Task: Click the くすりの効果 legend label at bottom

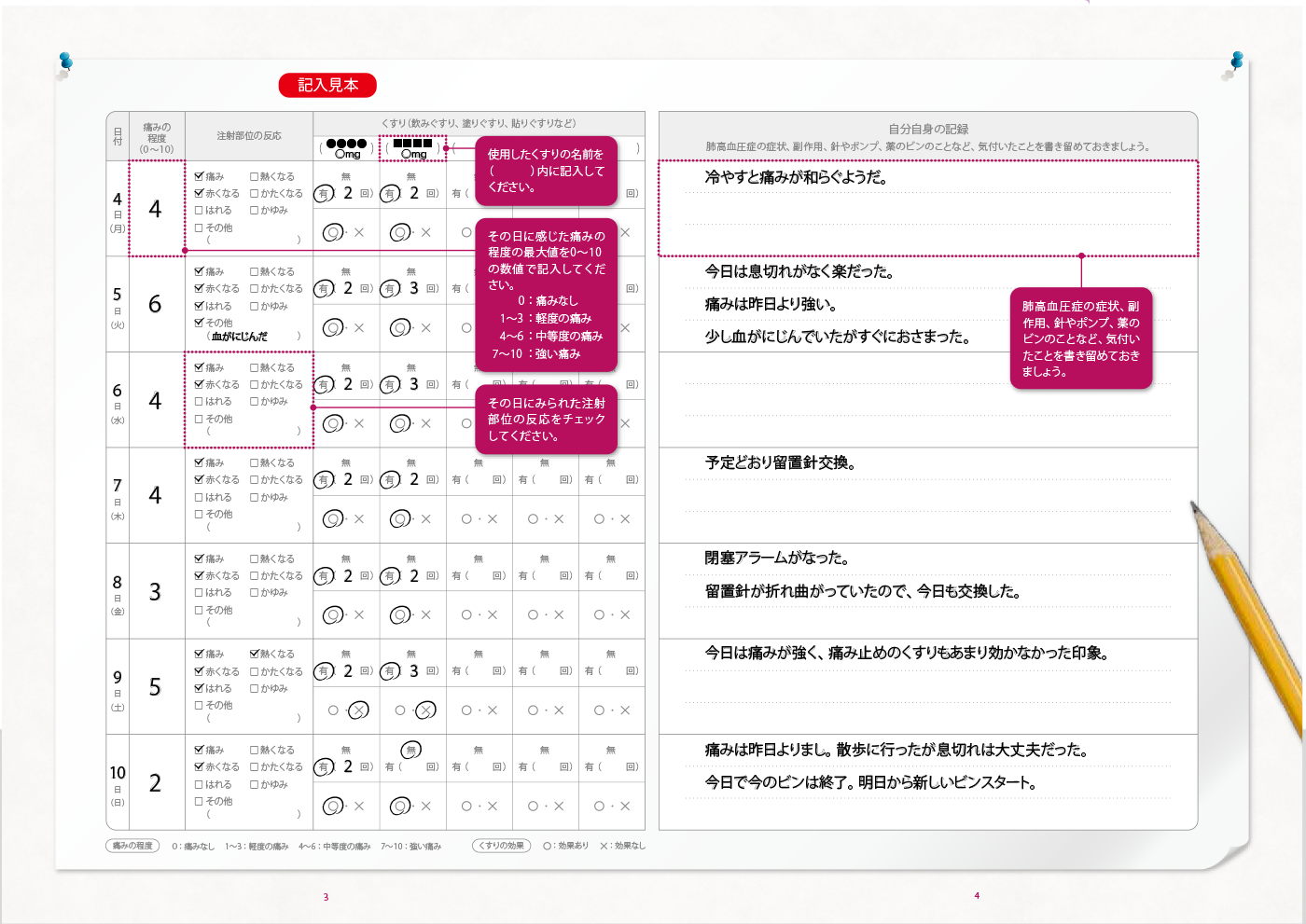Action: click(x=502, y=846)
